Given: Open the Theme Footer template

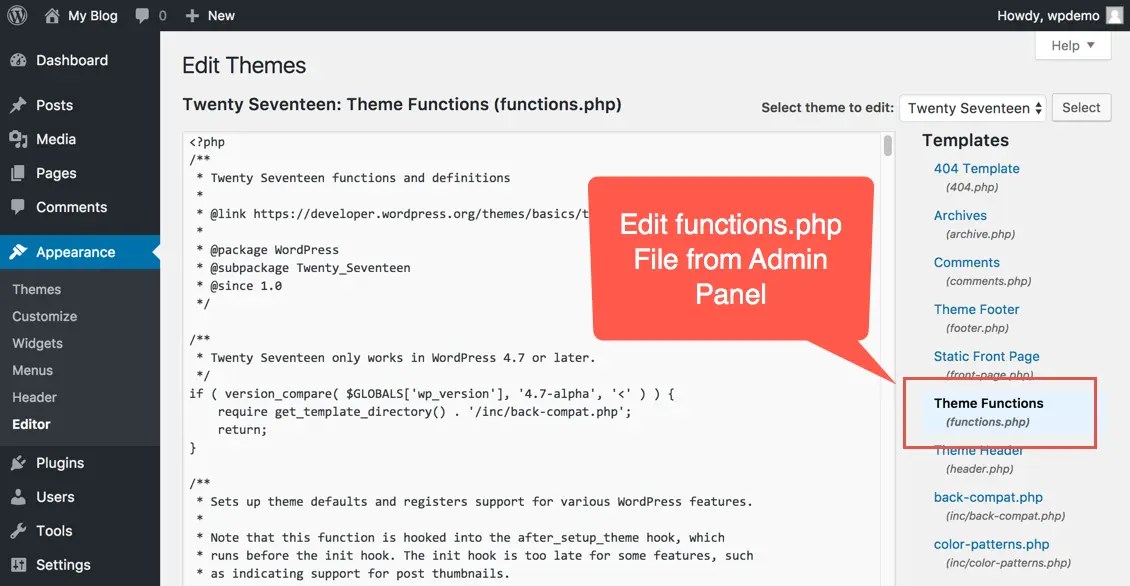Looking at the screenshot, I should click(x=976, y=309).
